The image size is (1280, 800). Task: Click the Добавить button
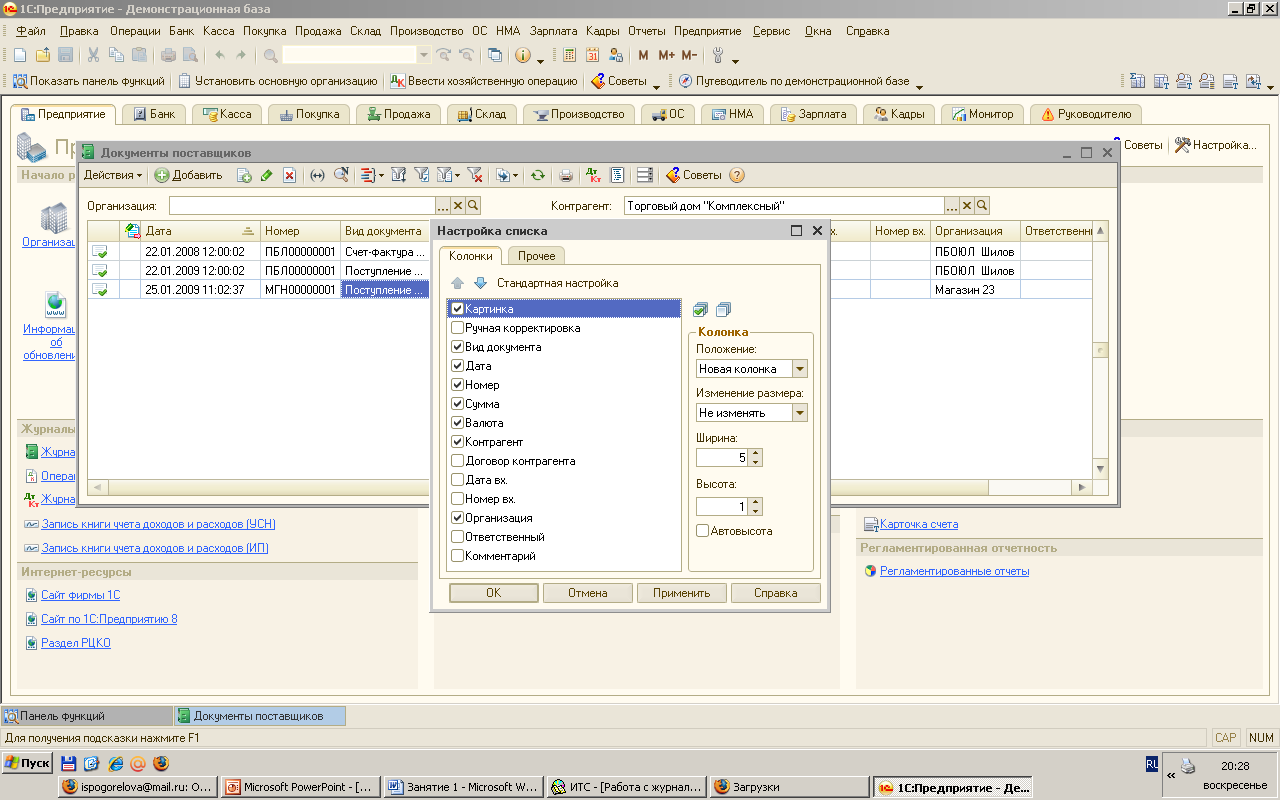[x=188, y=175]
